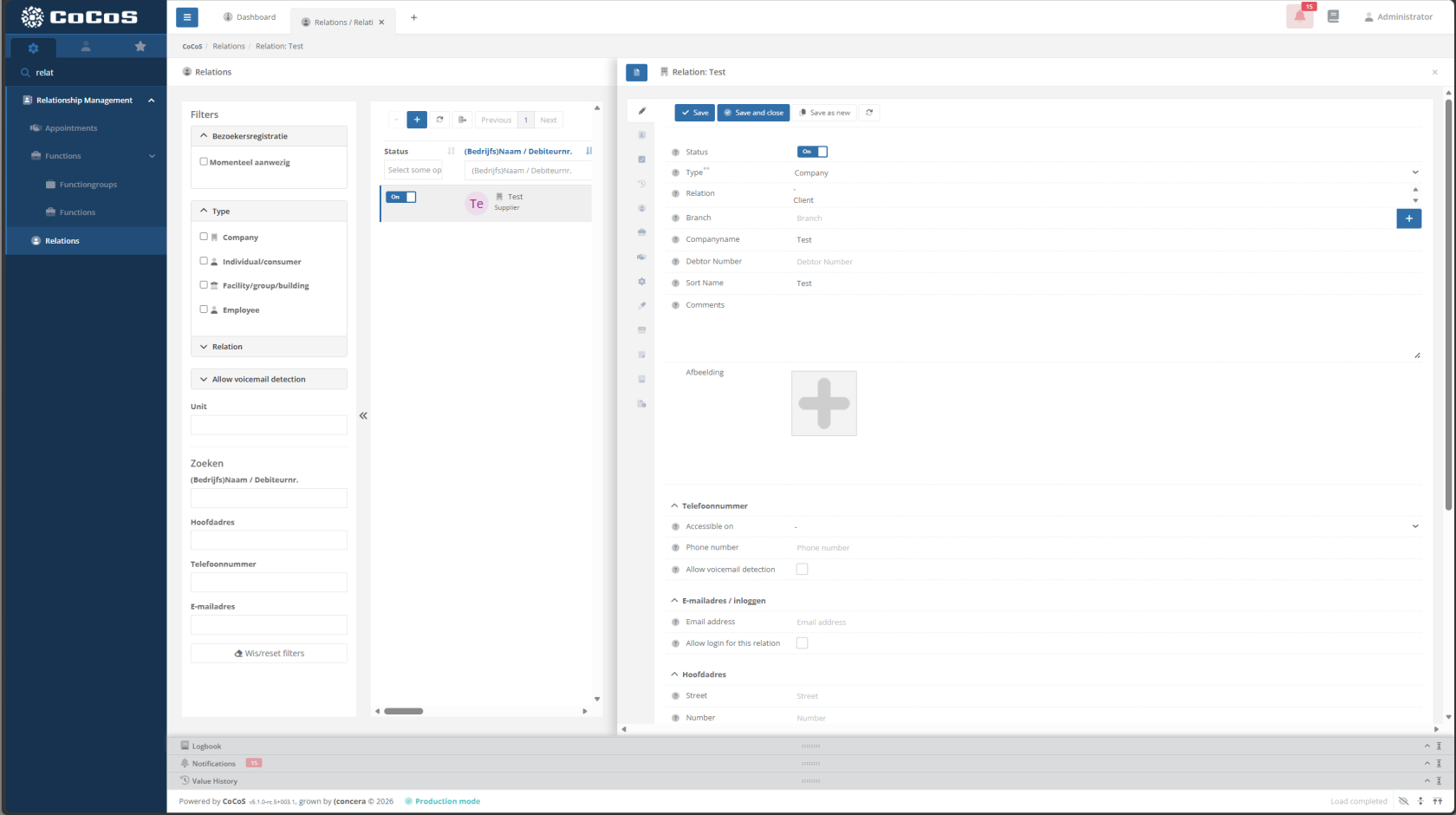The width and height of the screenshot is (1456, 815).
Task: Enable Allow voicemail detection checkbox in form
Action: 802,570
